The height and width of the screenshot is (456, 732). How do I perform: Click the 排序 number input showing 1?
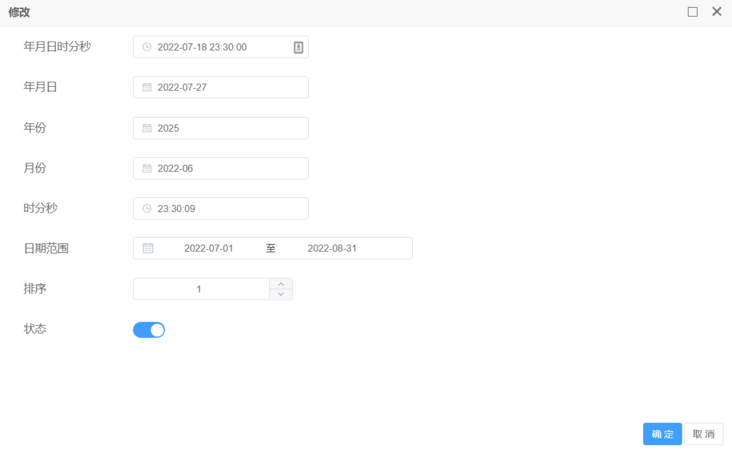tap(200, 289)
